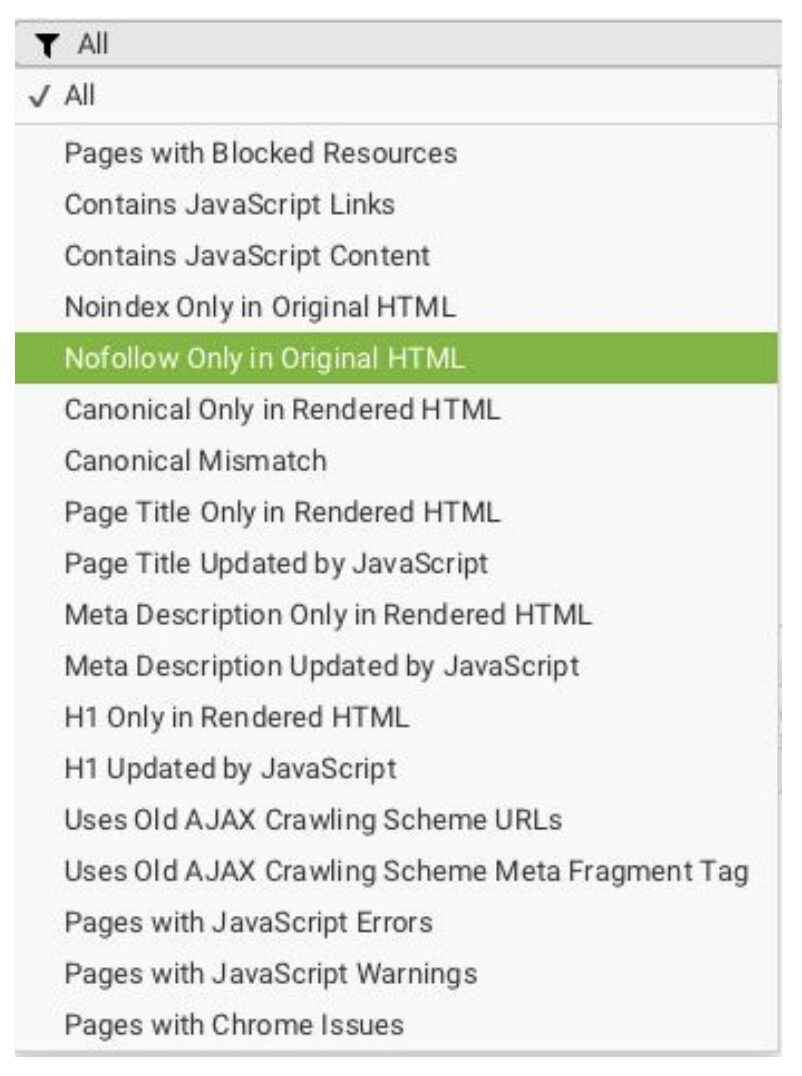The height and width of the screenshot is (1076, 802).
Task: Choose Pages with Blocked Resources filter
Action: [397, 153]
